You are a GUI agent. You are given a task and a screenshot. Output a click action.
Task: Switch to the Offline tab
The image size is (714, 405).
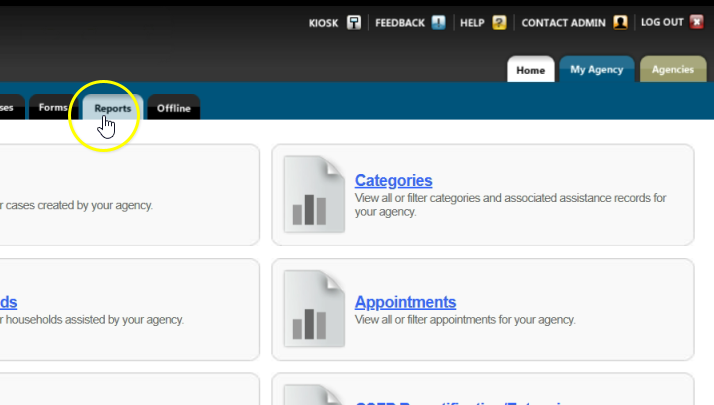pos(173,108)
